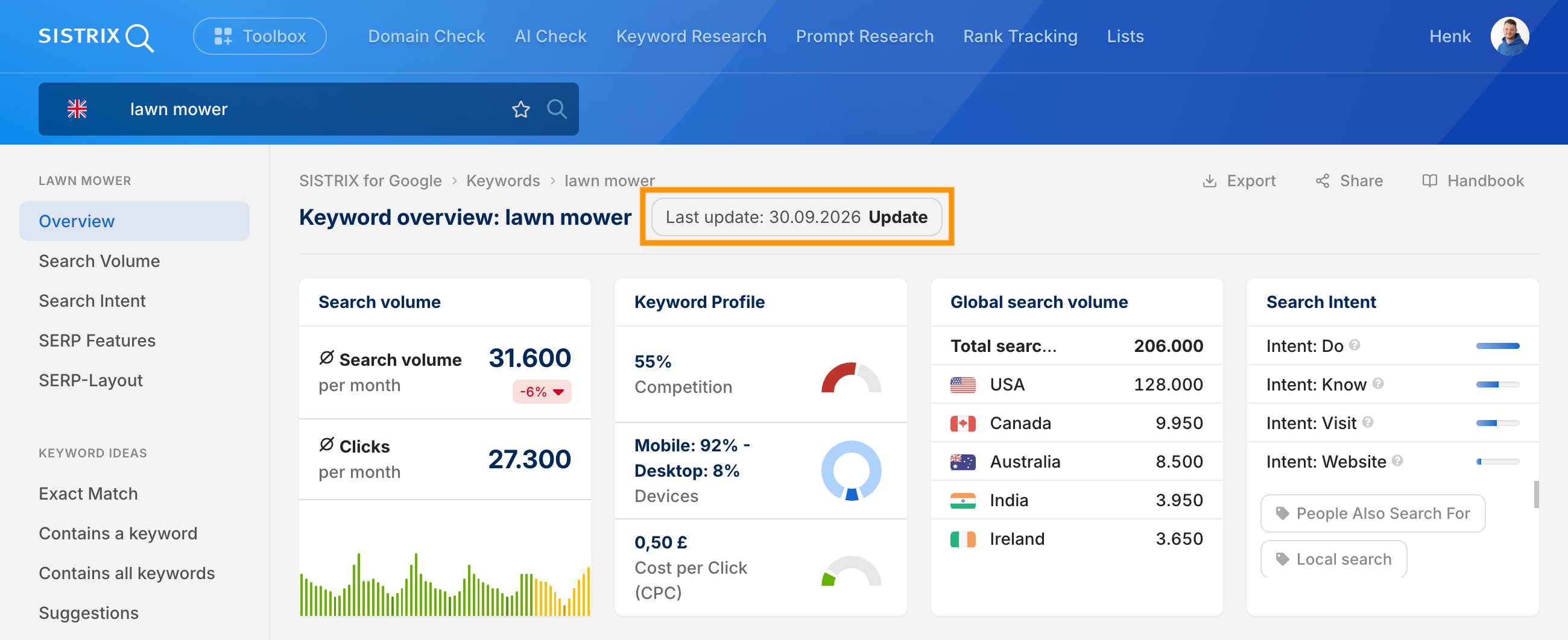Click the search volume history bar chart
This screenshot has width=1568, height=640.
pos(444,584)
